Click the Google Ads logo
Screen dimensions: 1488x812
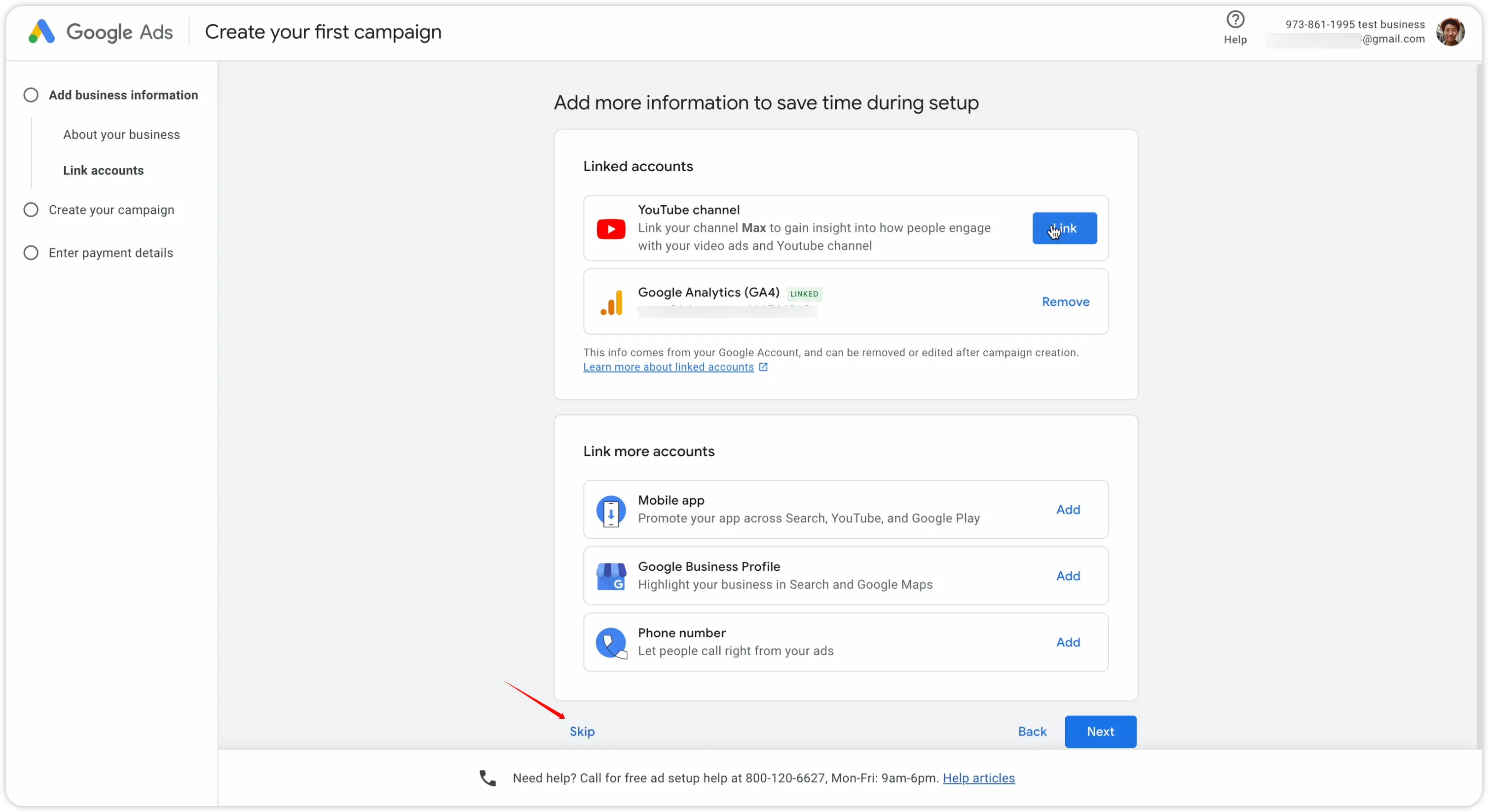[x=101, y=32]
